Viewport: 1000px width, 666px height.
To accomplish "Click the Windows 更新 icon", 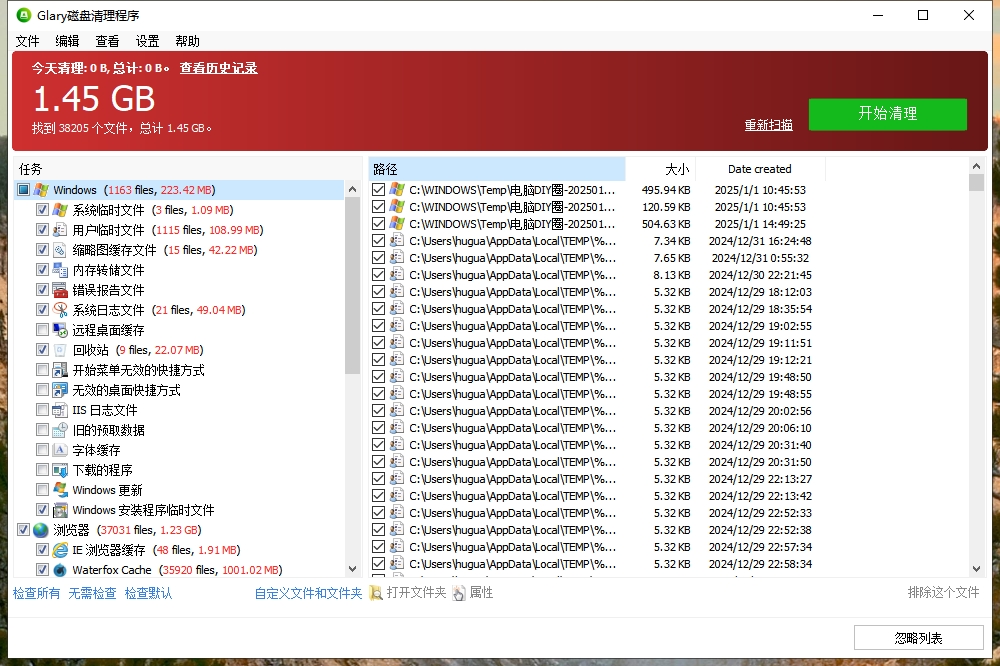I will click(x=61, y=490).
